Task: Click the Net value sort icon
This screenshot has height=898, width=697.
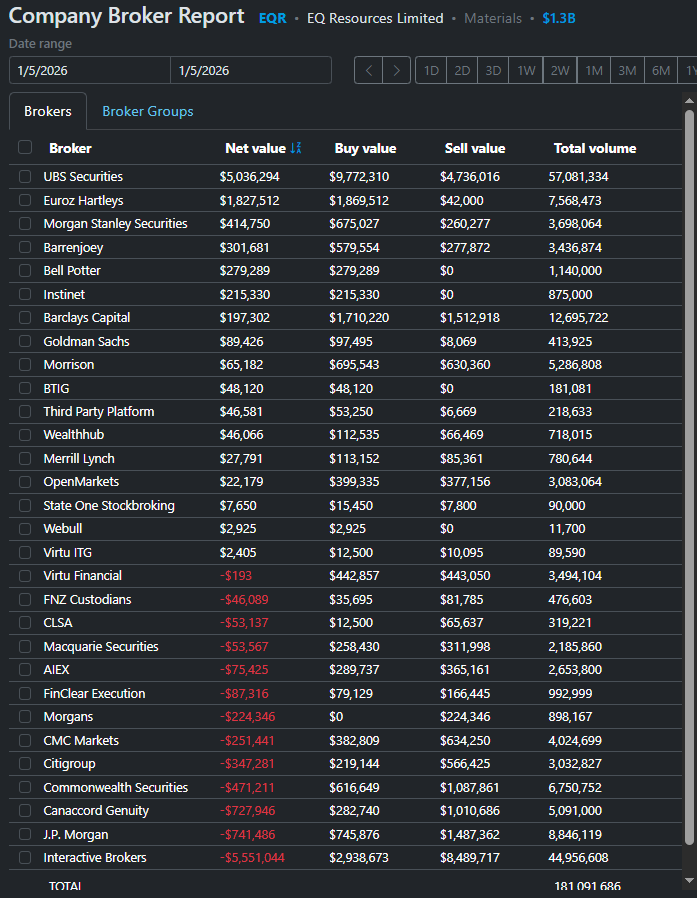Action: click(x=296, y=148)
